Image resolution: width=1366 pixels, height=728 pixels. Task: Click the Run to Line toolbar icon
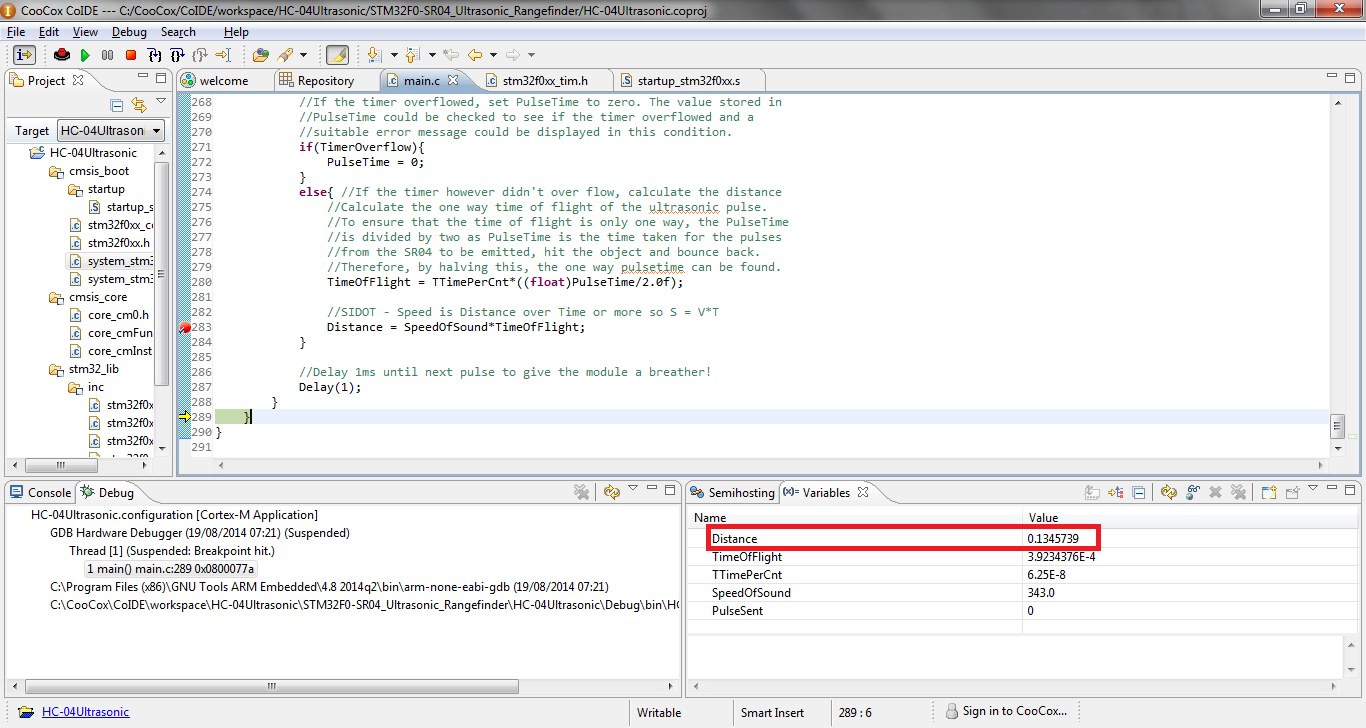tap(223, 55)
